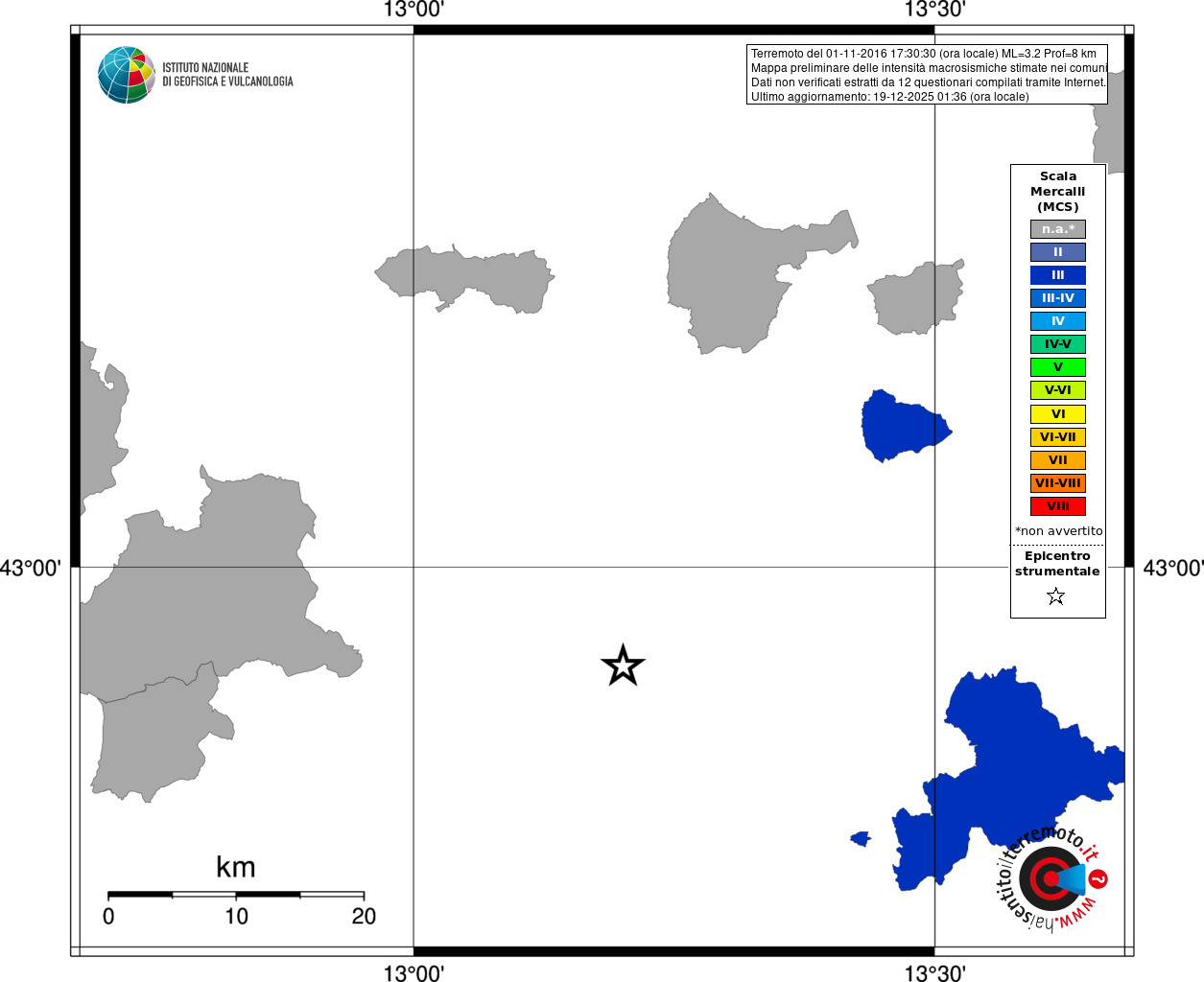Select the green V intensity legend swatch

click(1058, 367)
